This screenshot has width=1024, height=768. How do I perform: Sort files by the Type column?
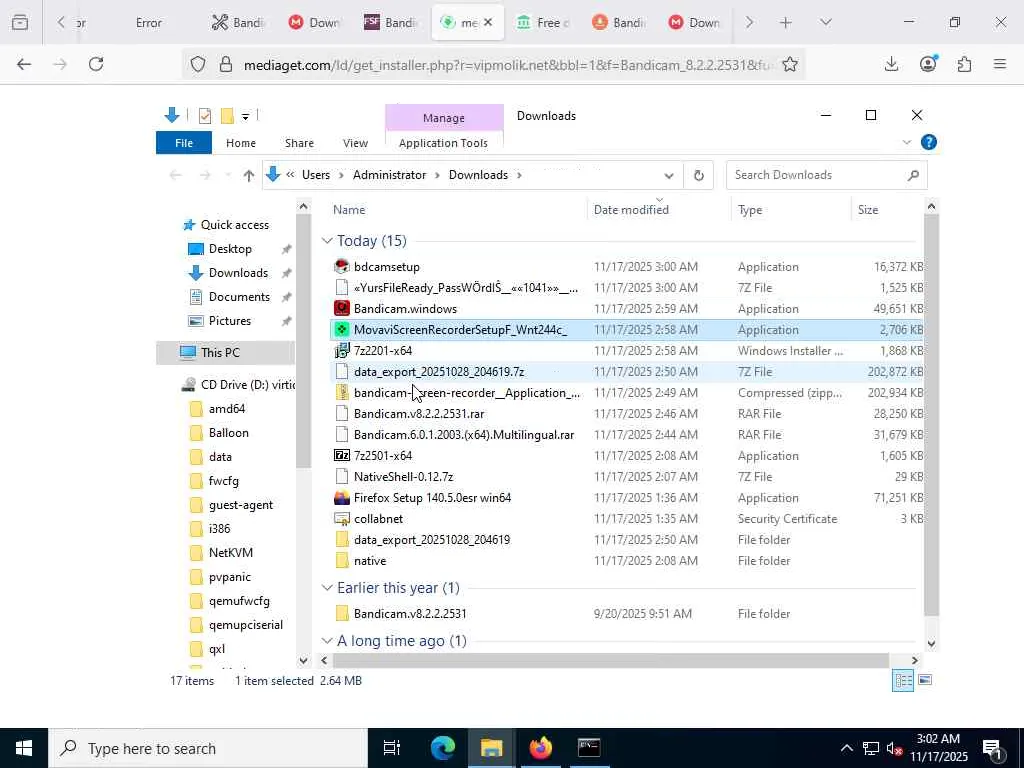(x=750, y=210)
